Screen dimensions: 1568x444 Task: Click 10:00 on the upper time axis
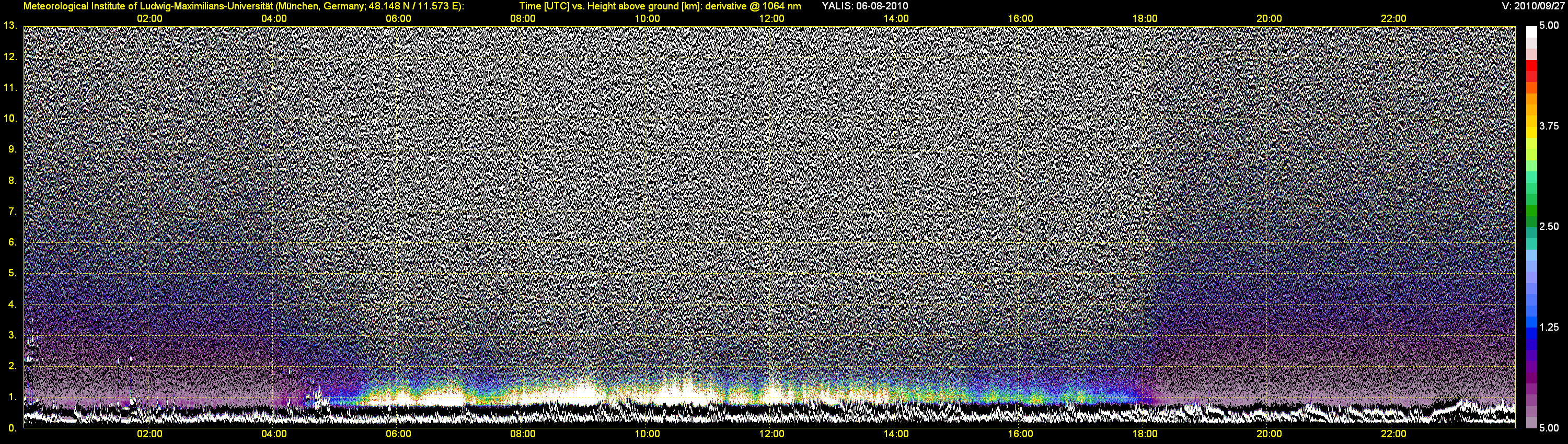coord(648,18)
